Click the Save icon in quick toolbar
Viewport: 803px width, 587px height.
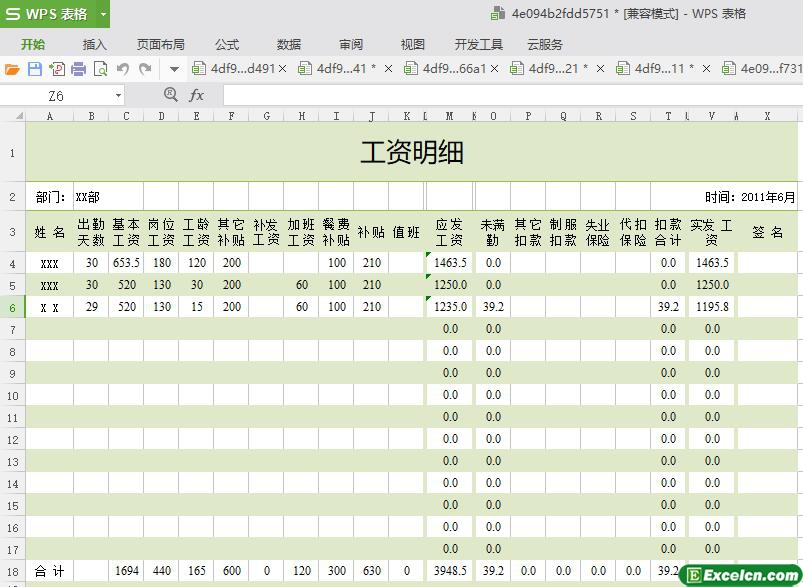click(34, 69)
